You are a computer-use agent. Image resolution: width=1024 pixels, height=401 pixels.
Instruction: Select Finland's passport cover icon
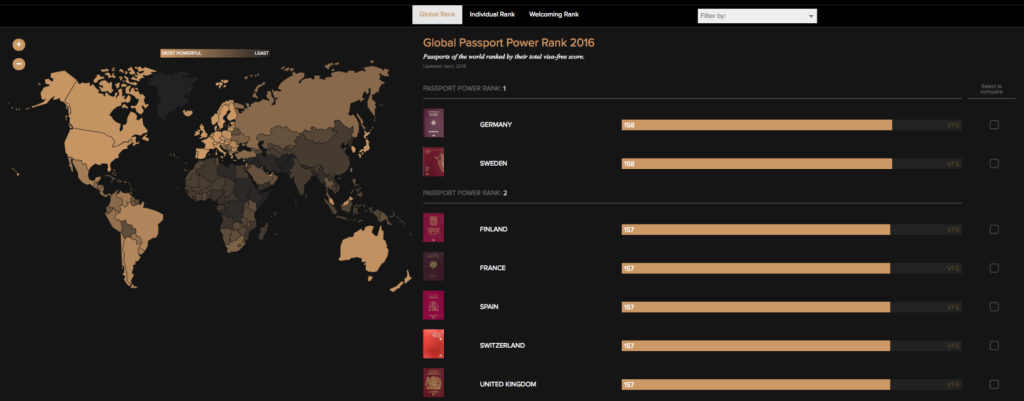(433, 228)
